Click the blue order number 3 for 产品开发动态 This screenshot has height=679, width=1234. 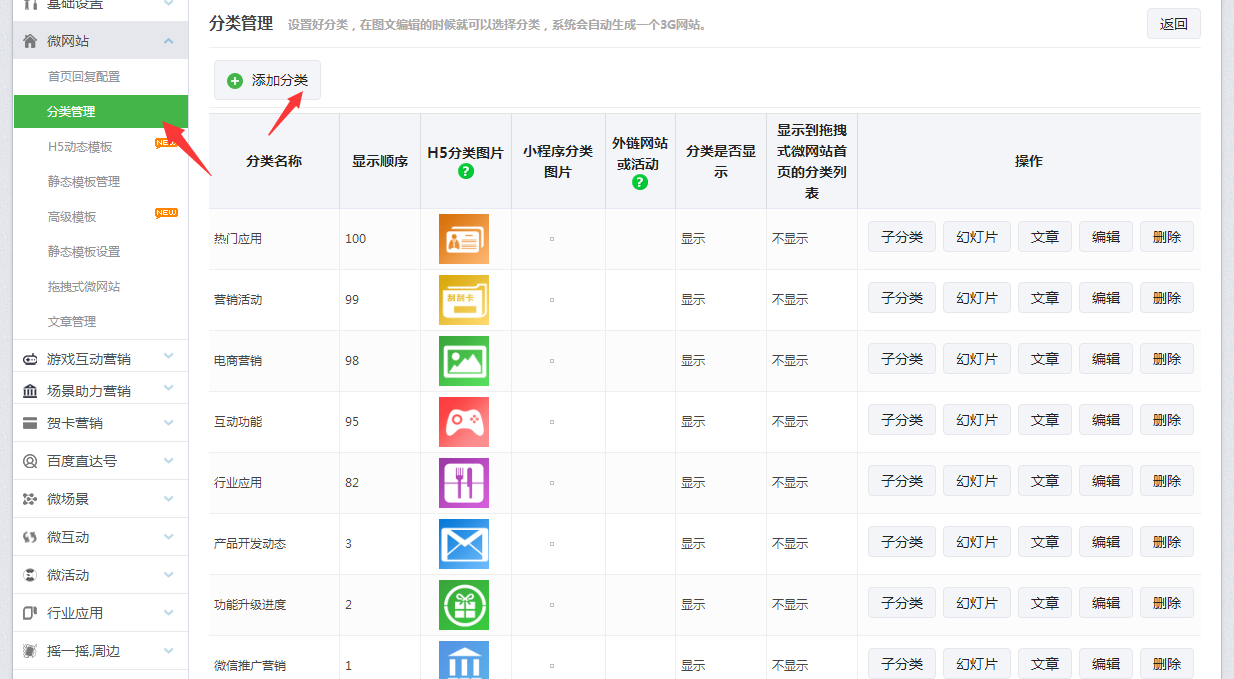pyautogui.click(x=349, y=541)
